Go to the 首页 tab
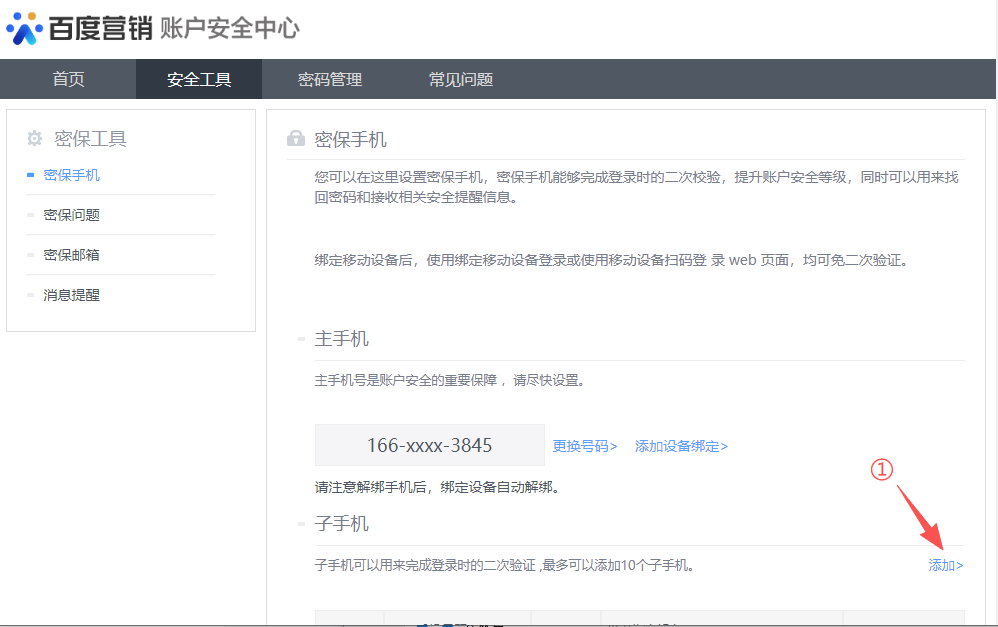This screenshot has width=998, height=627. click(68, 80)
